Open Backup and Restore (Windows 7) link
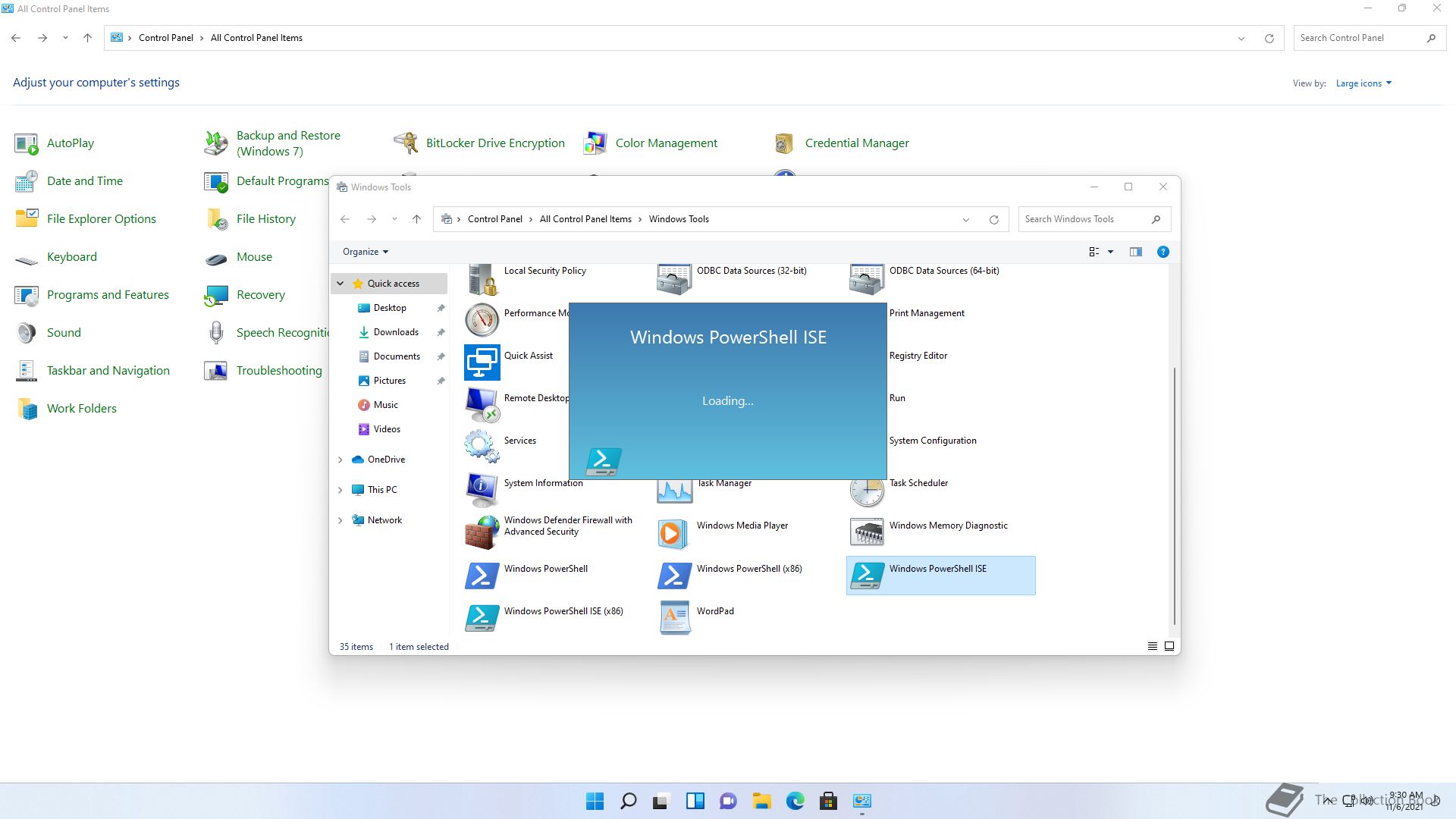Screen dimensions: 1456x819 288,143
